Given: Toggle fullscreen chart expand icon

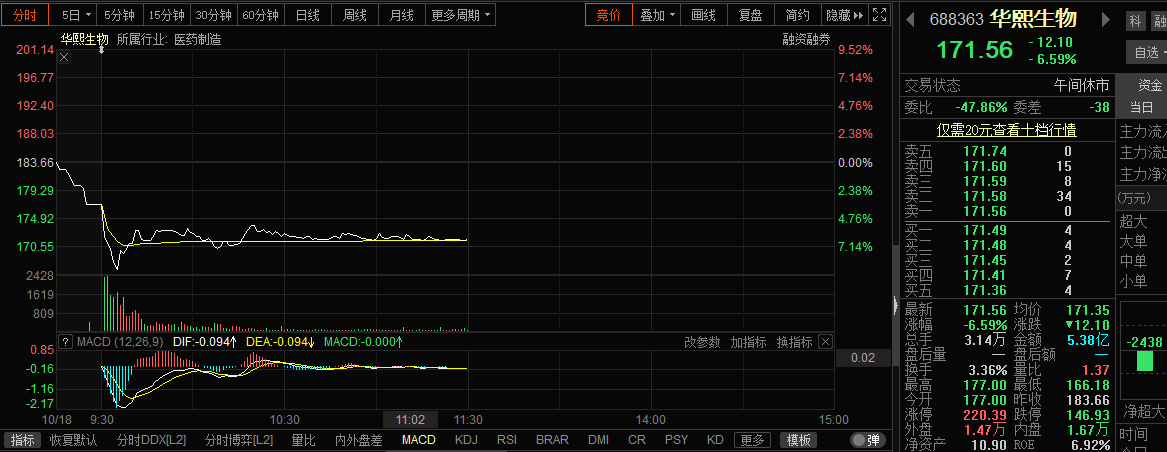Looking at the screenshot, I should [879, 14].
